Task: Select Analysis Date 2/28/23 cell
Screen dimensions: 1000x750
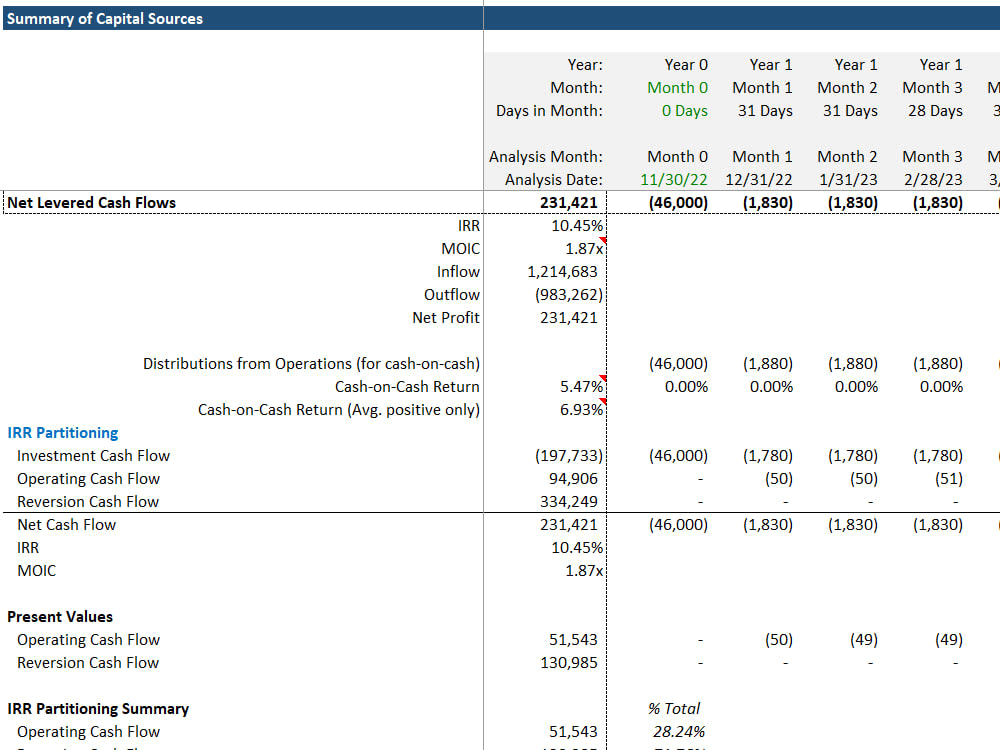Action: tap(932, 180)
